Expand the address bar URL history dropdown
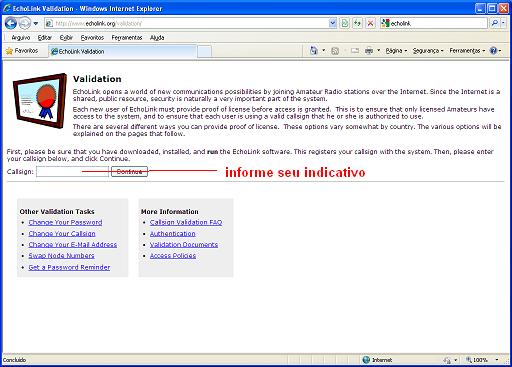This screenshot has height=367, width=512. pyautogui.click(x=333, y=23)
